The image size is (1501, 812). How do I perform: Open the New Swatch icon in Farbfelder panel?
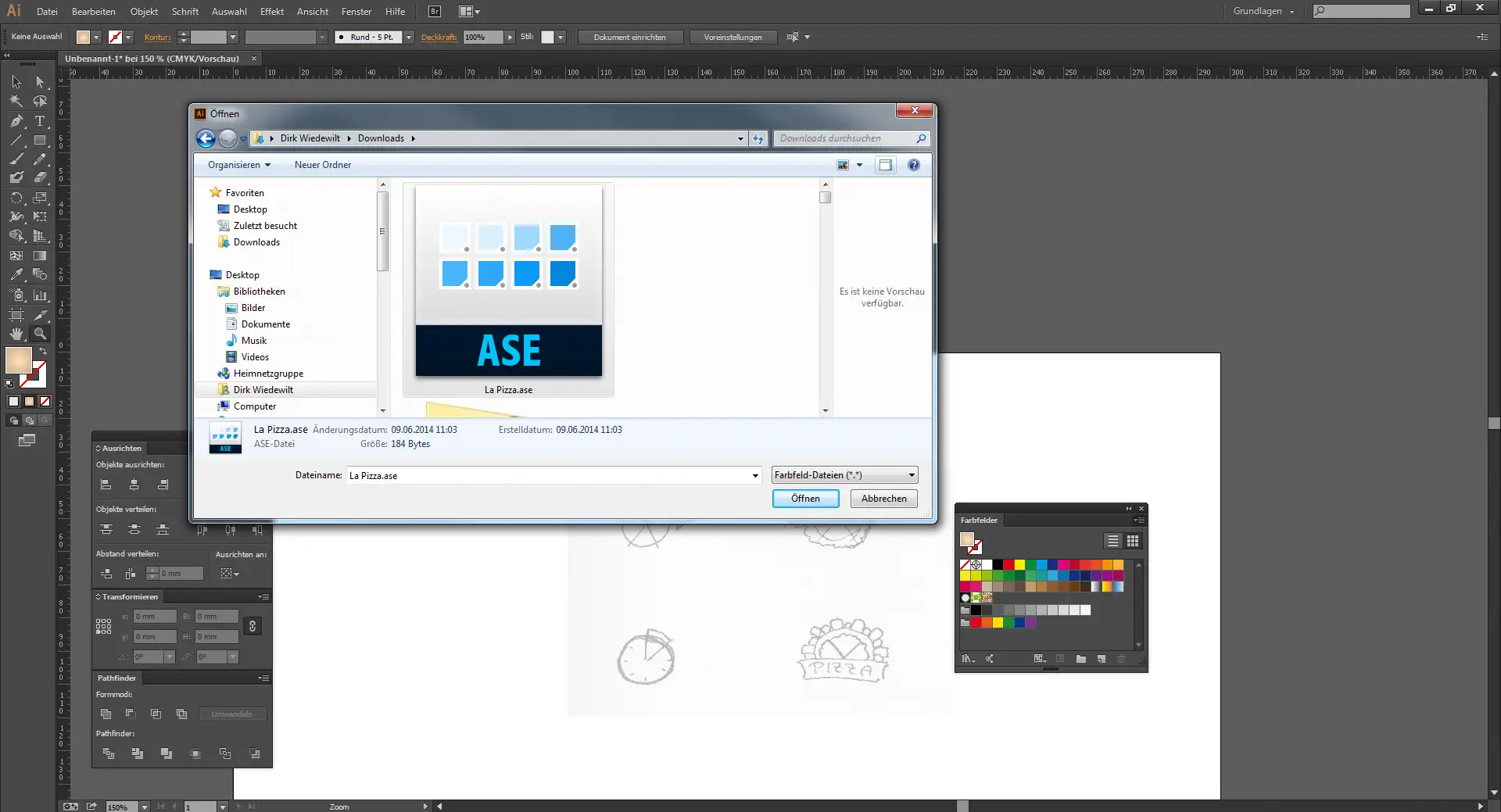pyautogui.click(x=1102, y=660)
